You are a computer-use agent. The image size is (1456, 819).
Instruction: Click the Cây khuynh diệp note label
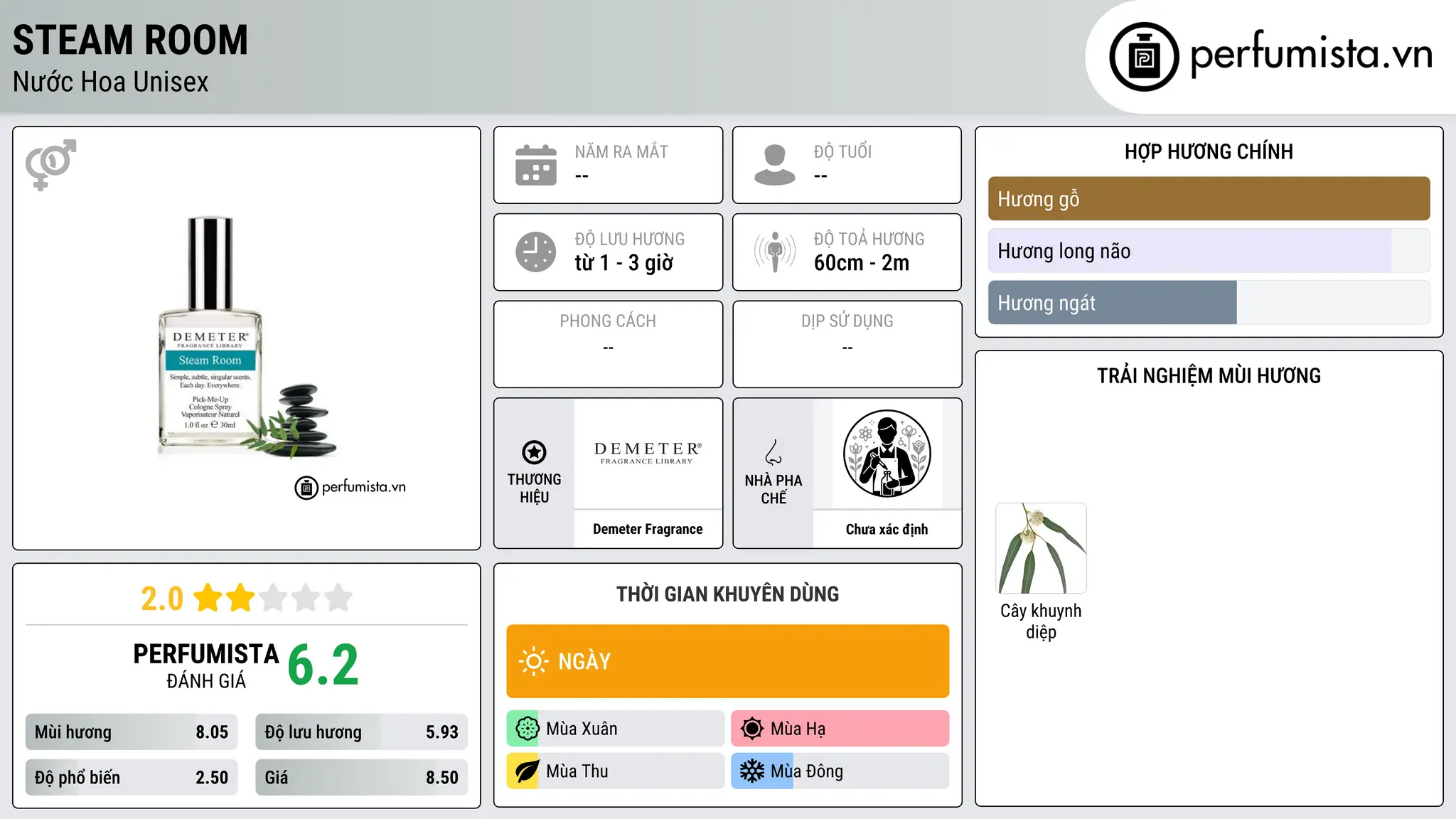[1041, 621]
